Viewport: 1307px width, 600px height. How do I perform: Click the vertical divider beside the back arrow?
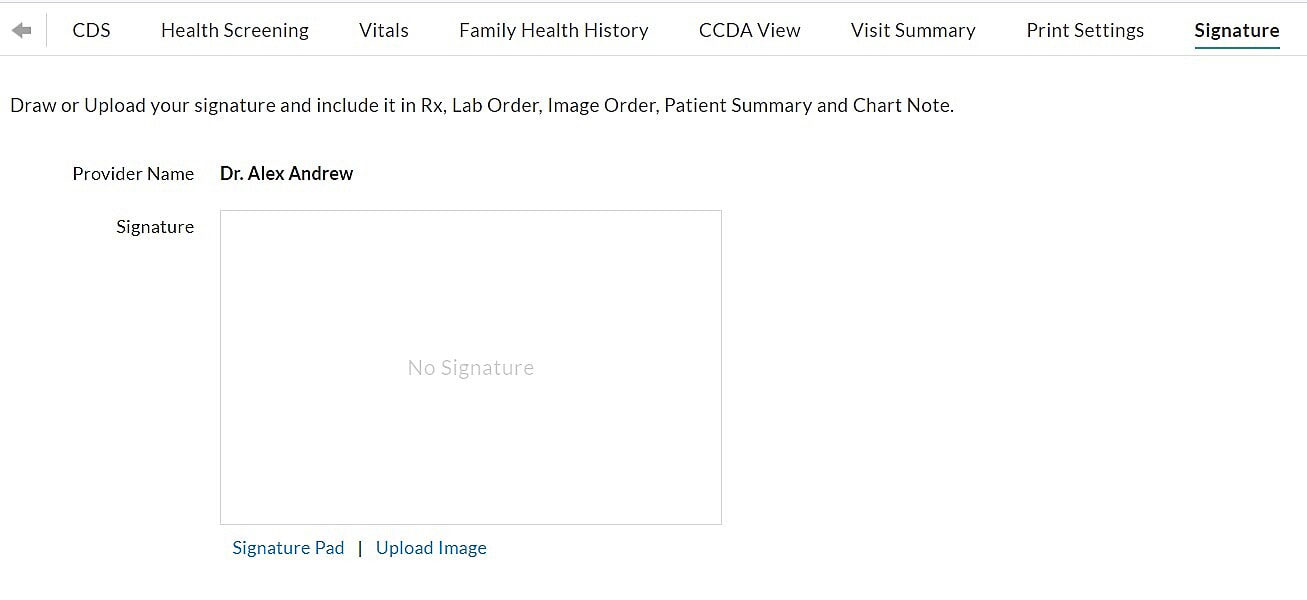click(x=47, y=30)
